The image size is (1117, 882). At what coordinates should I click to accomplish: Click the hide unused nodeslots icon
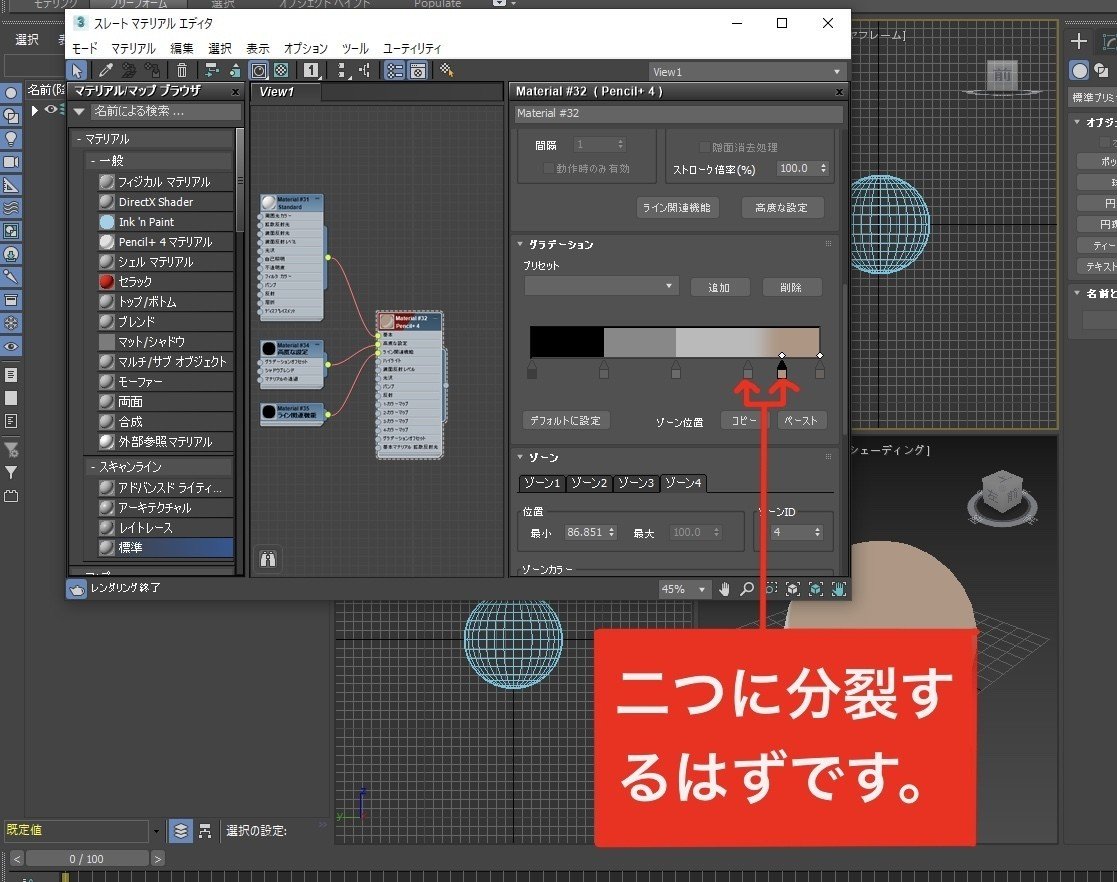(234, 71)
